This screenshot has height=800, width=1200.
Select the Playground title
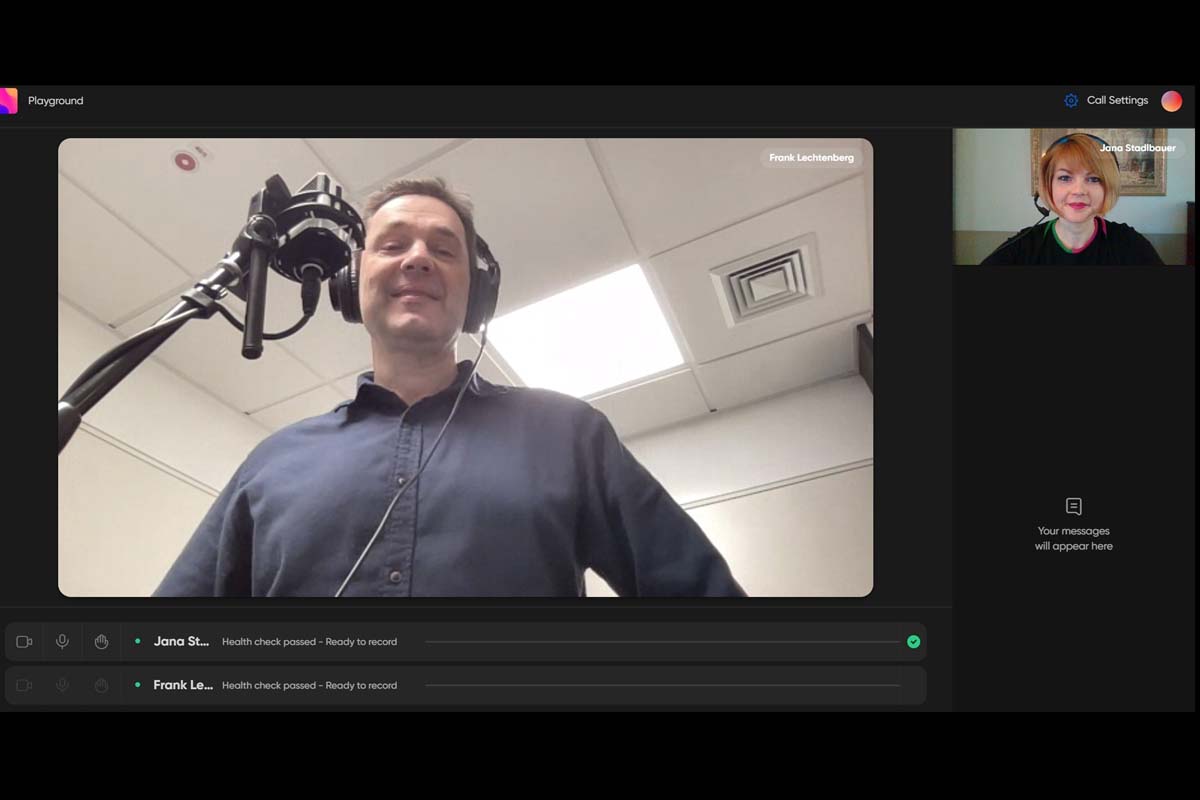point(56,101)
